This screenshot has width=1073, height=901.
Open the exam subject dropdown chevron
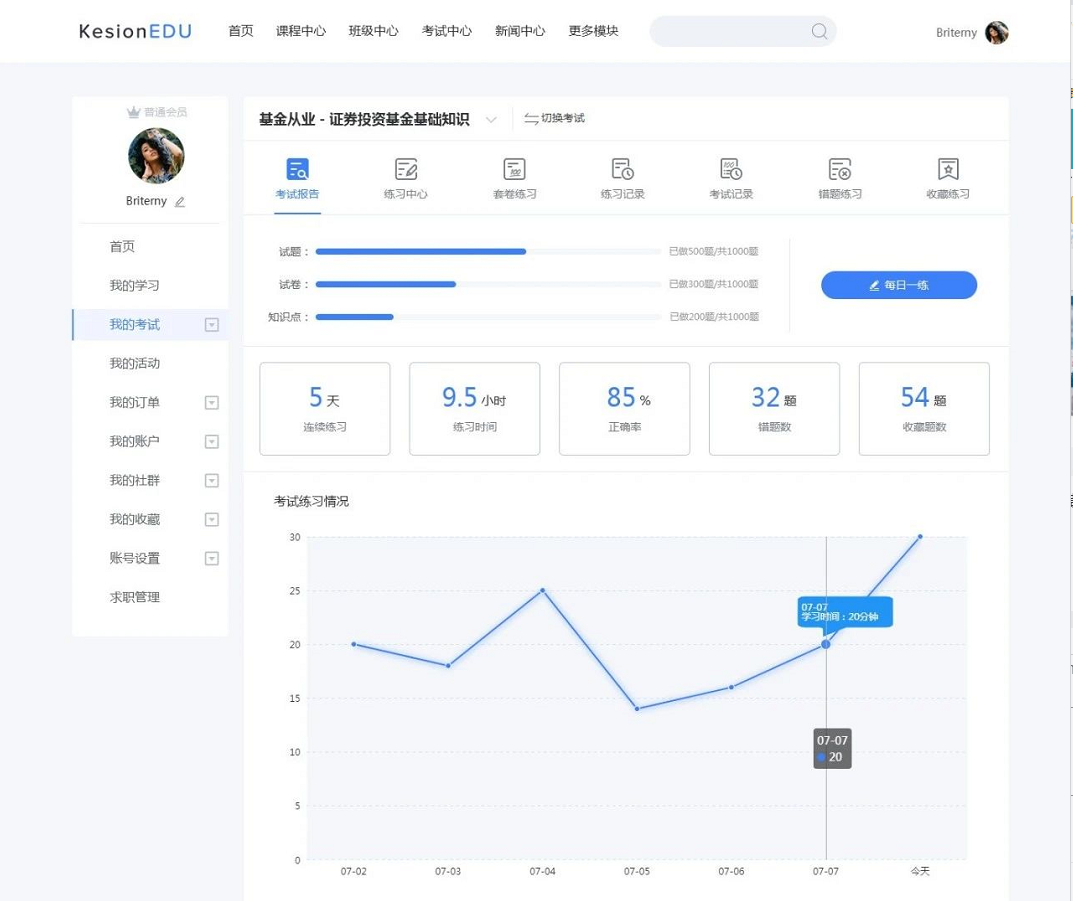click(x=491, y=120)
